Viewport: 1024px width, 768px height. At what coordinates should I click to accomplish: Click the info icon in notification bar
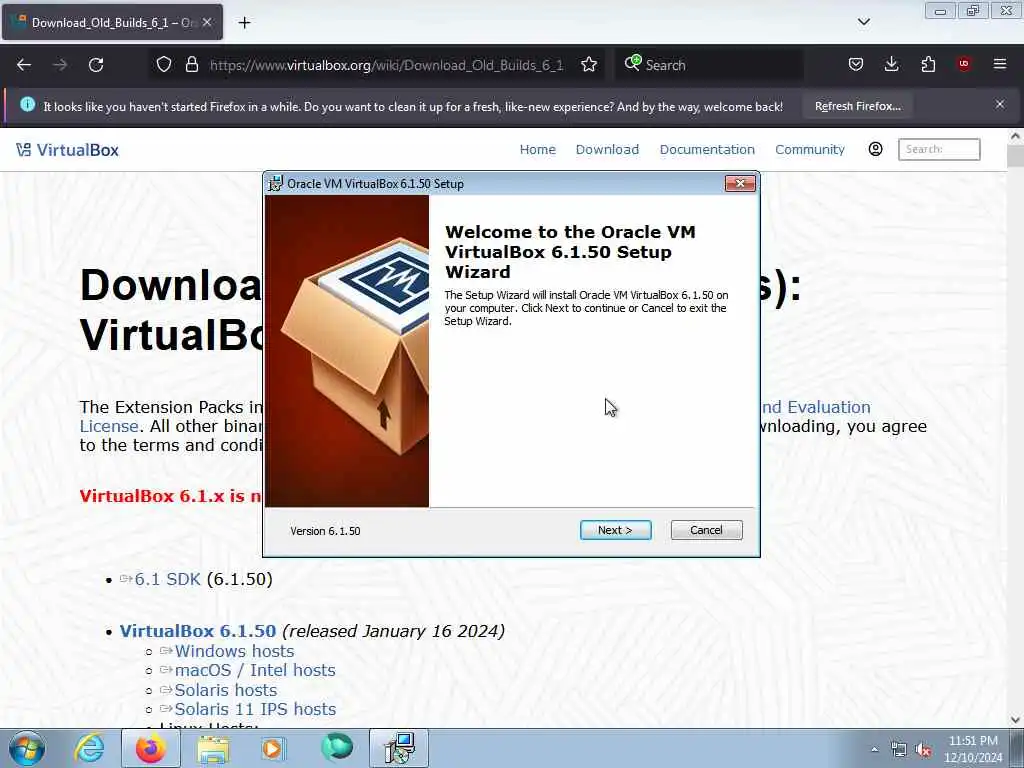[27, 104]
